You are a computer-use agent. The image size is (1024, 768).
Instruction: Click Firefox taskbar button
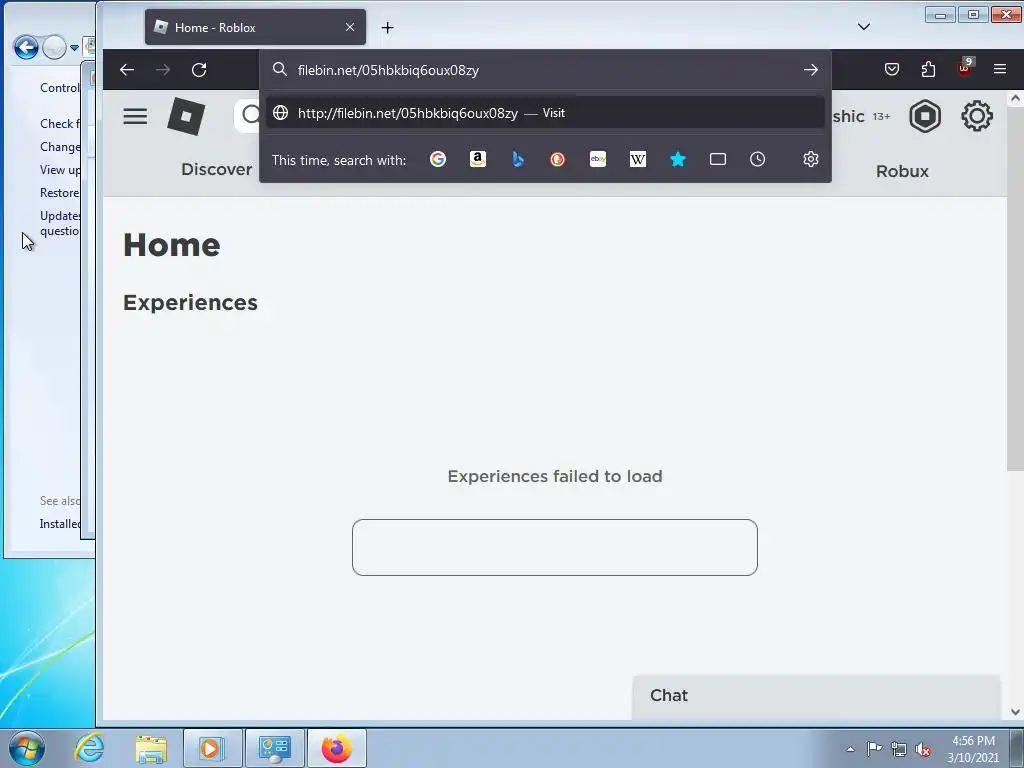click(x=336, y=748)
